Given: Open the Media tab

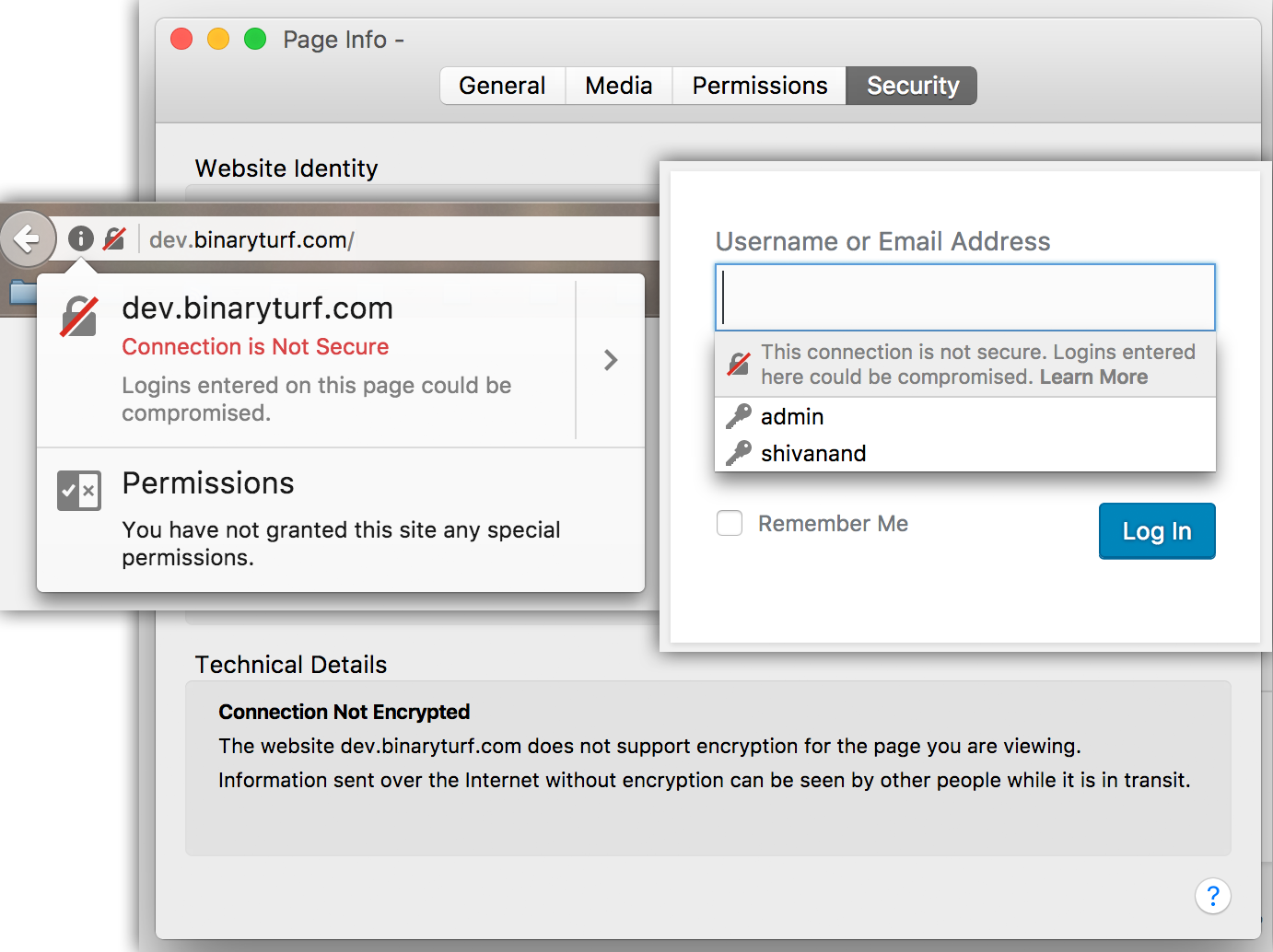Looking at the screenshot, I should (x=619, y=86).
